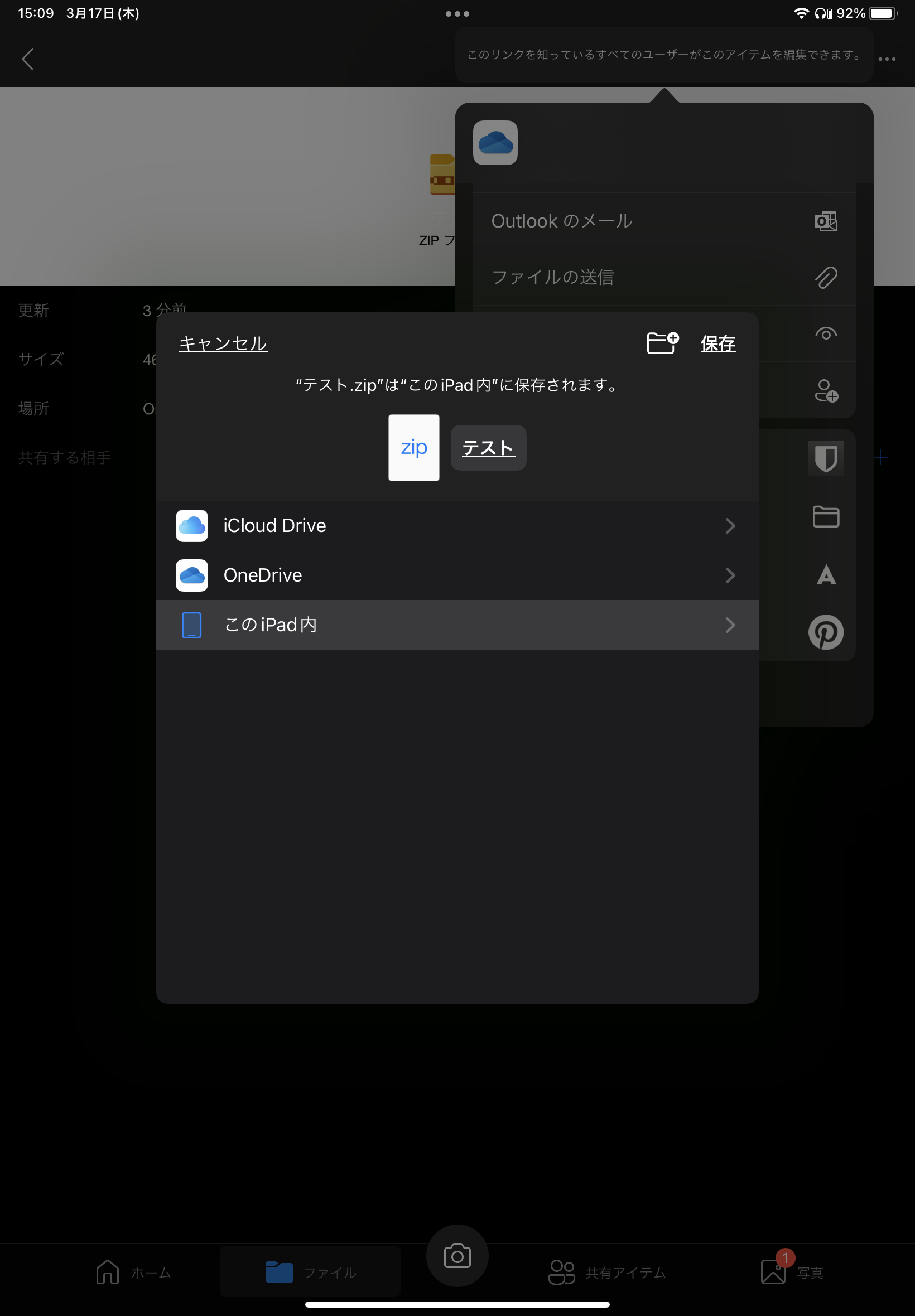Tap the paperclip send file icon

826,277
